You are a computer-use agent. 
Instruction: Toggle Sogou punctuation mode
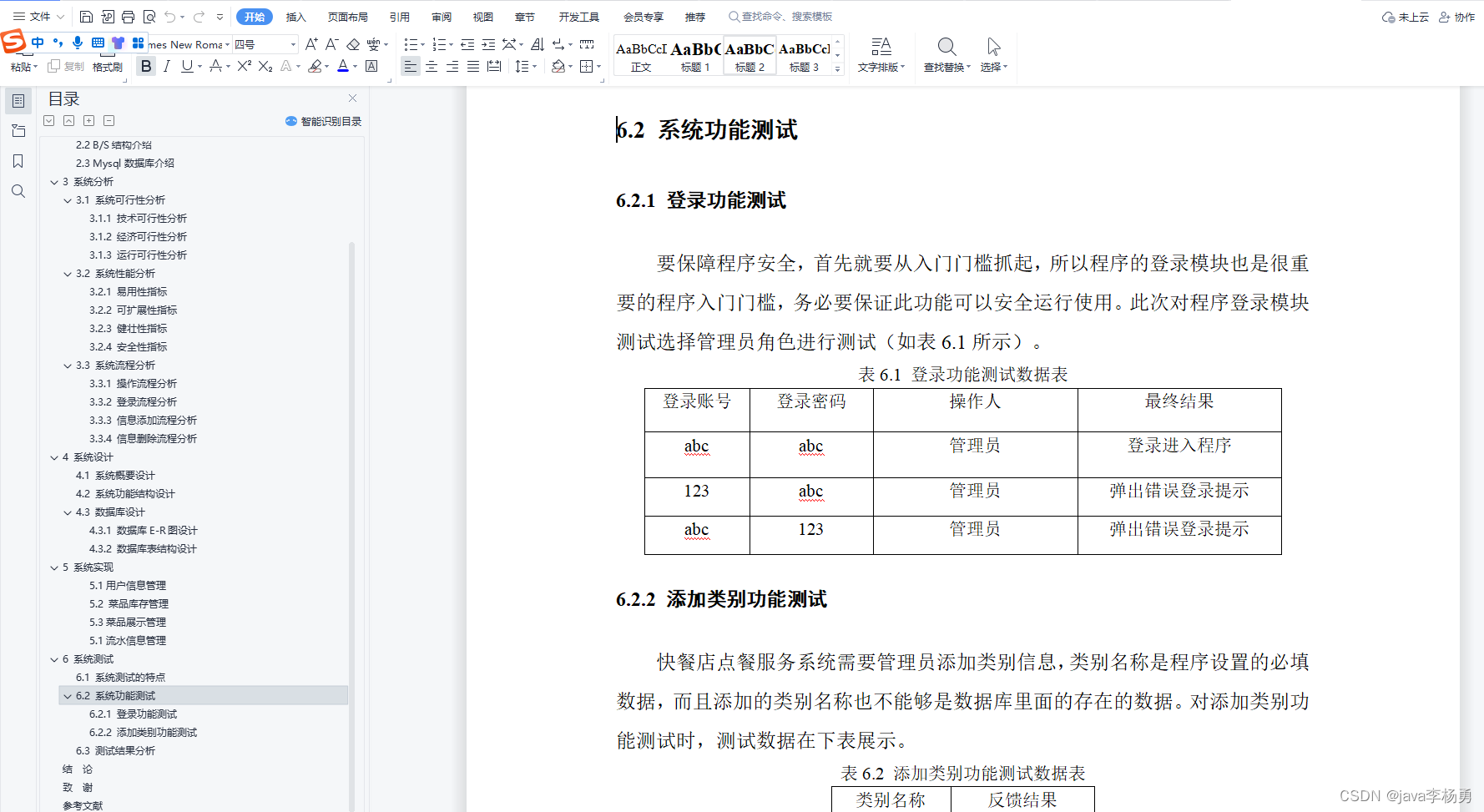[58, 43]
